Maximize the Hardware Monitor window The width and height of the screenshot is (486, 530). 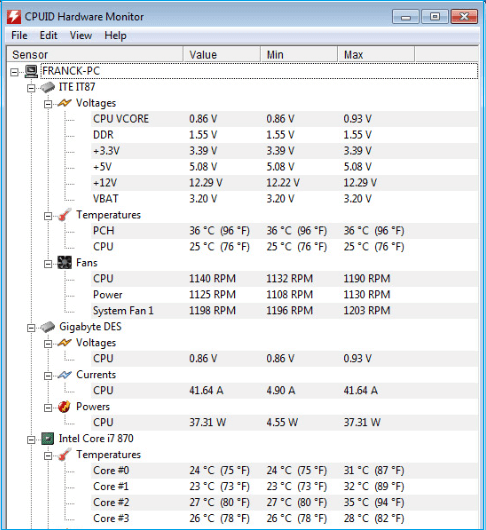(435, 17)
